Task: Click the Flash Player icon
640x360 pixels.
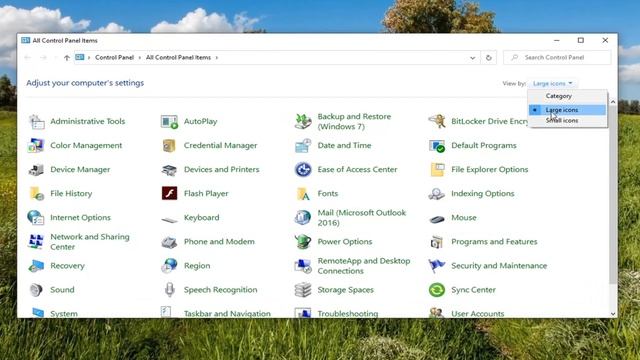Action: click(169, 194)
